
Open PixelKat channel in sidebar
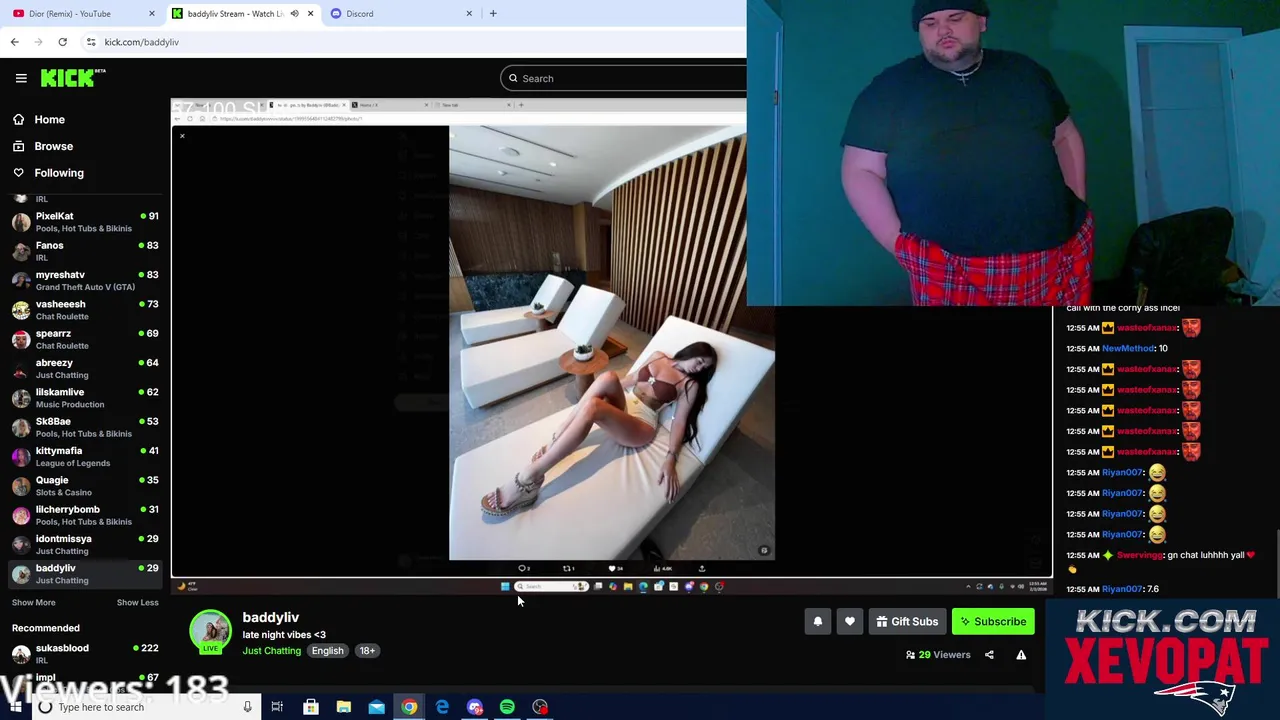coord(85,222)
